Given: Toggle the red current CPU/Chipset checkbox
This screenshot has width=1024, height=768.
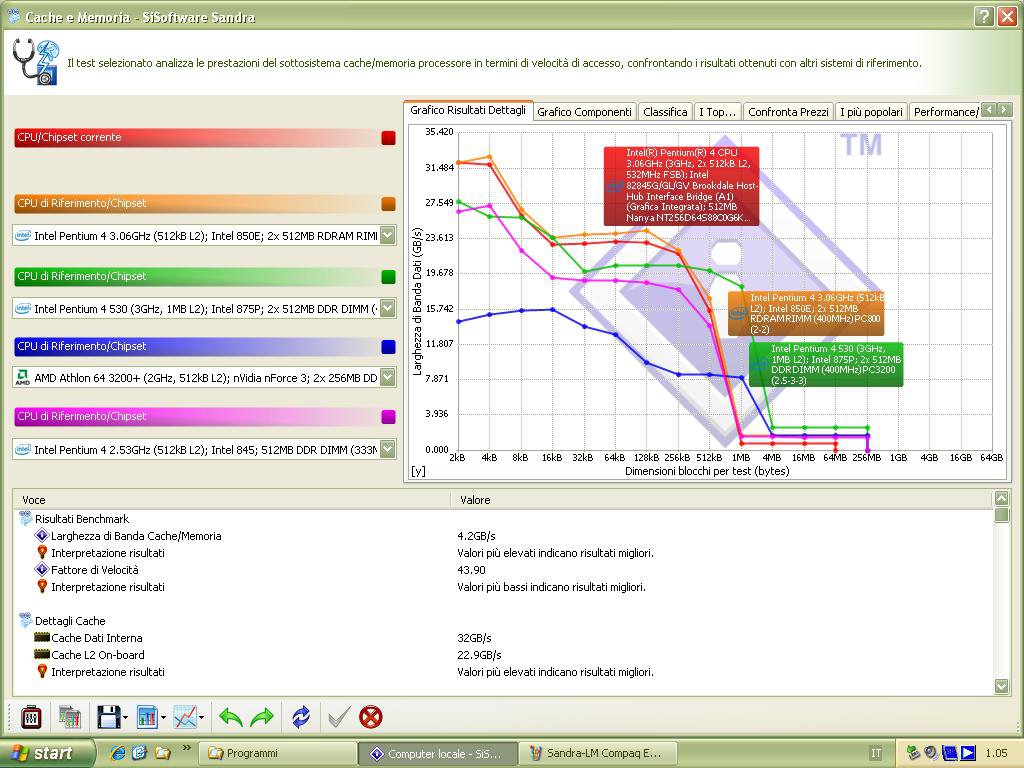Looking at the screenshot, I should tap(388, 138).
